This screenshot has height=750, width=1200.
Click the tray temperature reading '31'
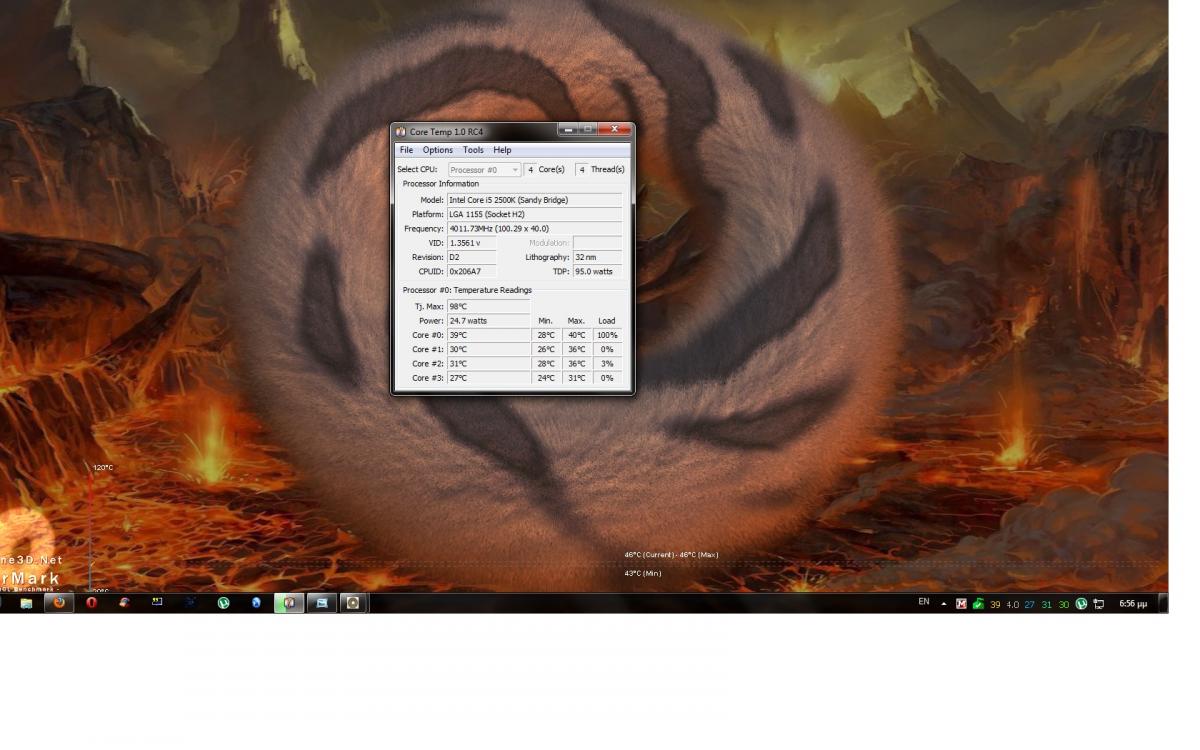pyautogui.click(x=1046, y=604)
